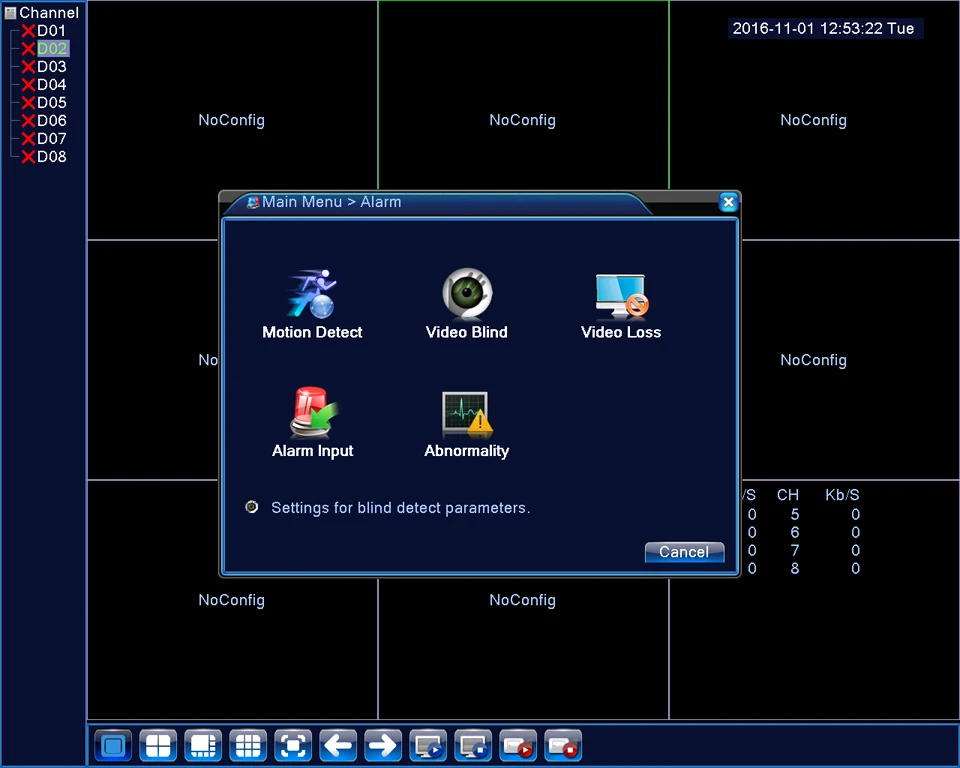Click the Cancel button
Image resolution: width=960 pixels, height=768 pixels.
(684, 552)
